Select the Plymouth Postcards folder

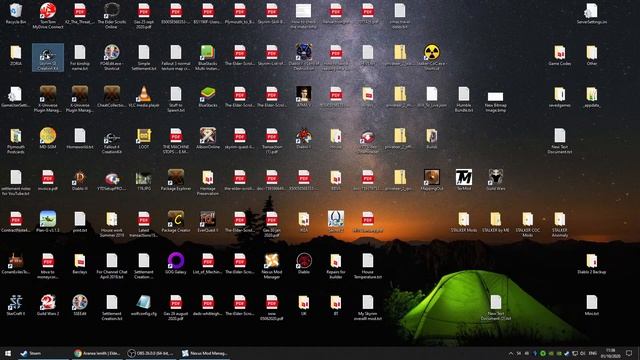tap(16, 141)
